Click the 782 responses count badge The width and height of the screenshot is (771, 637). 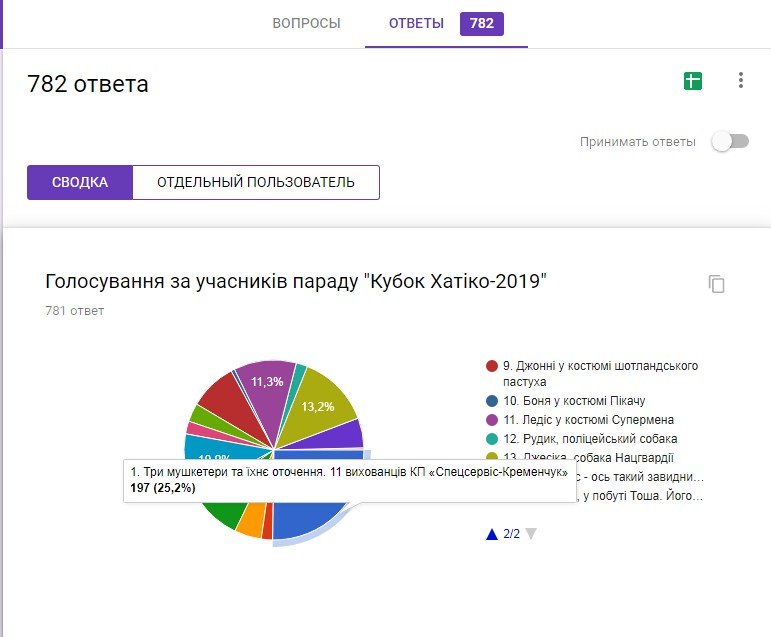pos(481,23)
